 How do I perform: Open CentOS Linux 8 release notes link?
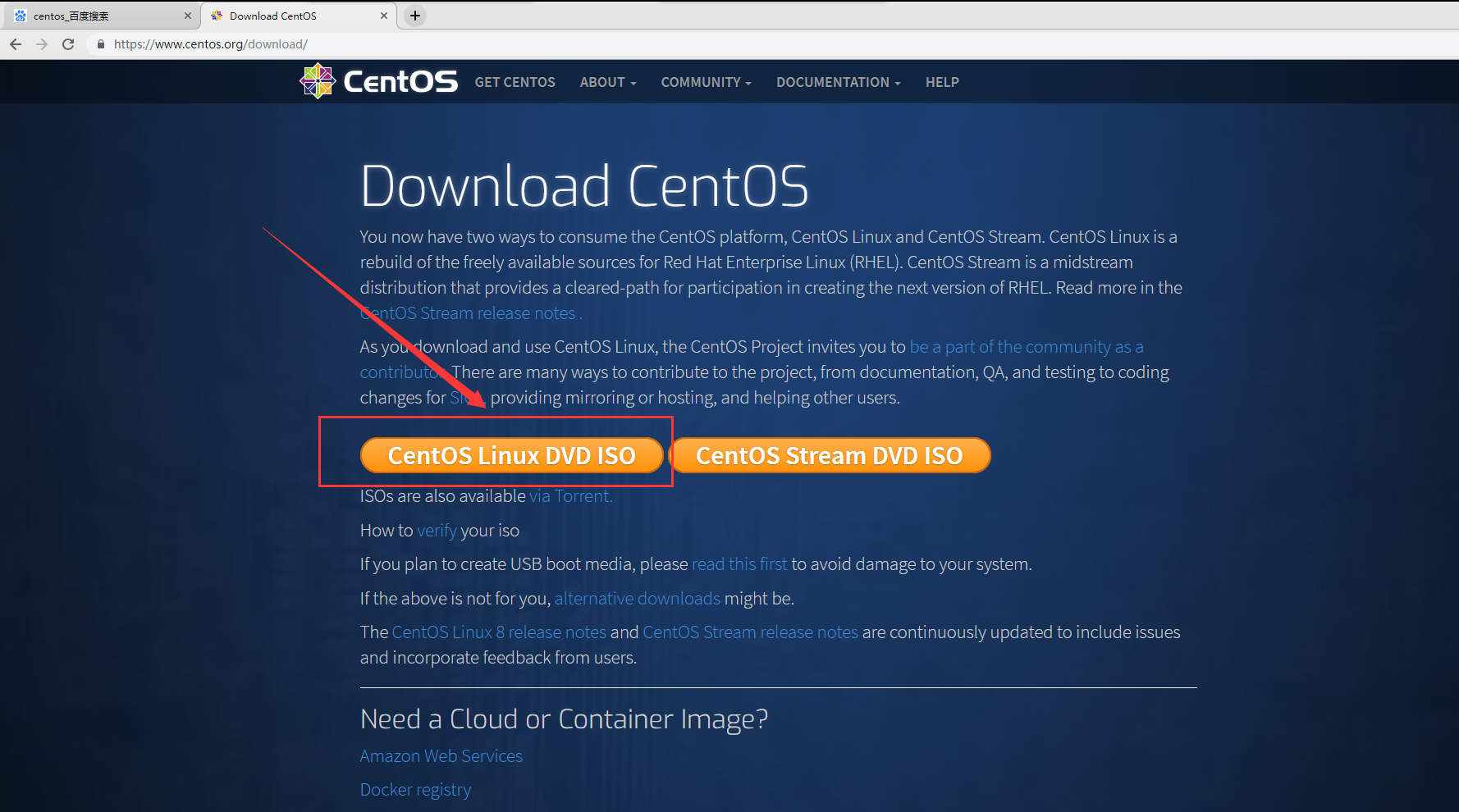[499, 632]
